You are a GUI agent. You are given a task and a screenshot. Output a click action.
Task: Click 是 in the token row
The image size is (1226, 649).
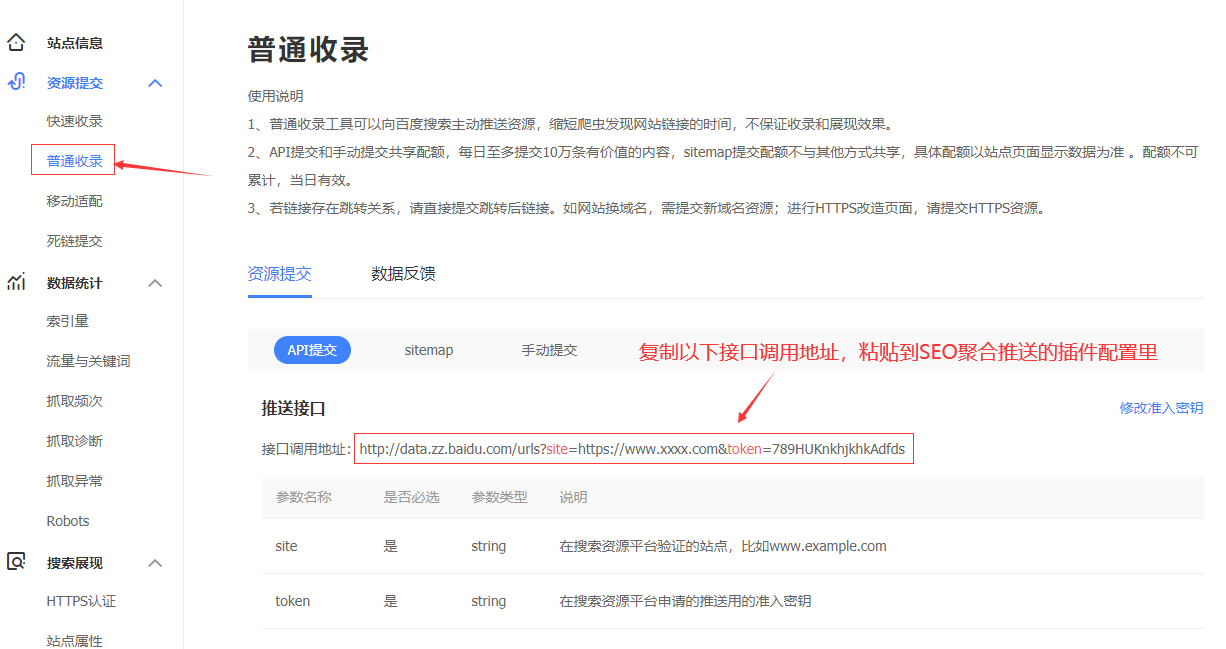391,601
